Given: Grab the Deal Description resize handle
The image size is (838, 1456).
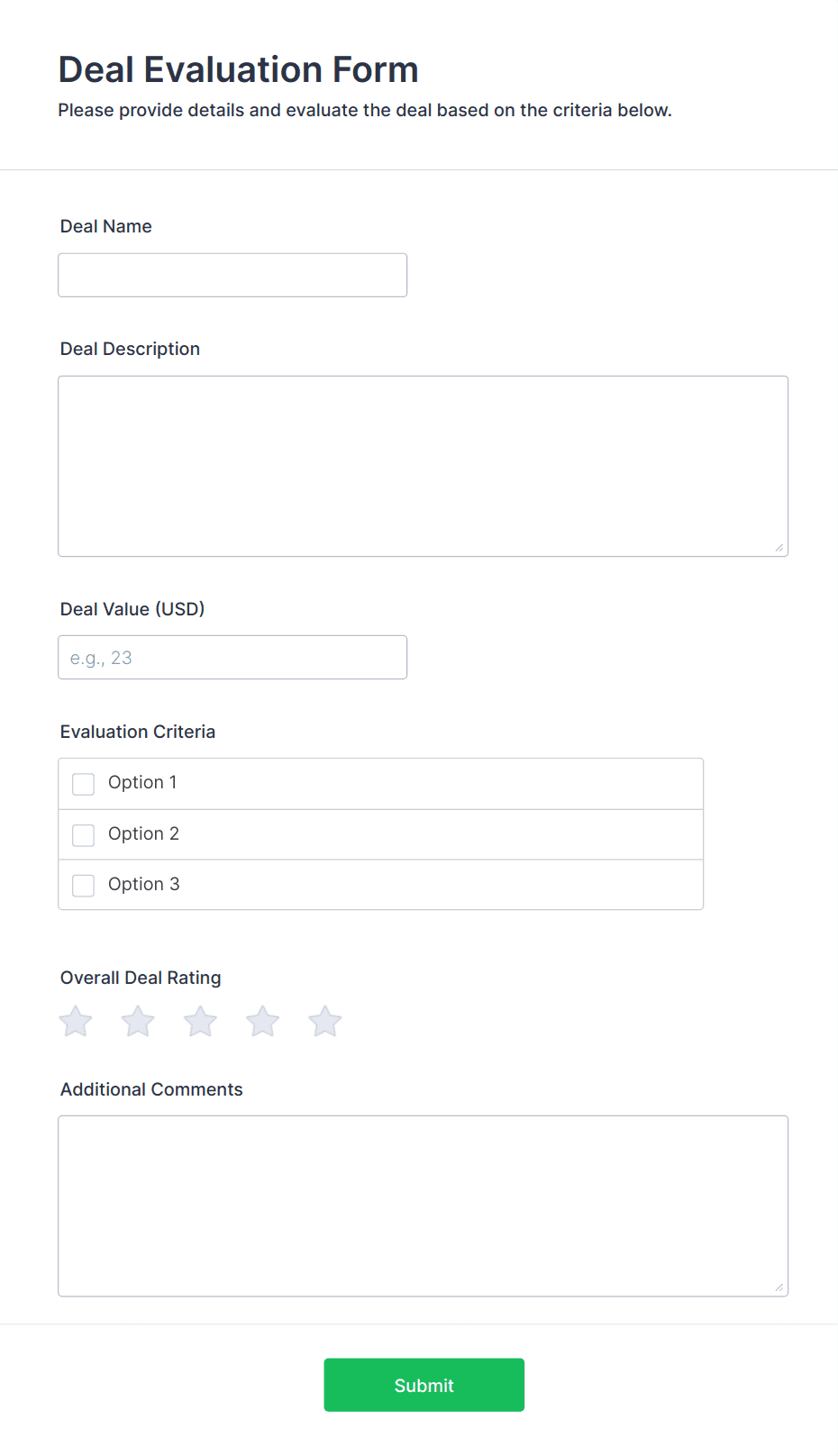Looking at the screenshot, I should (x=779, y=548).
